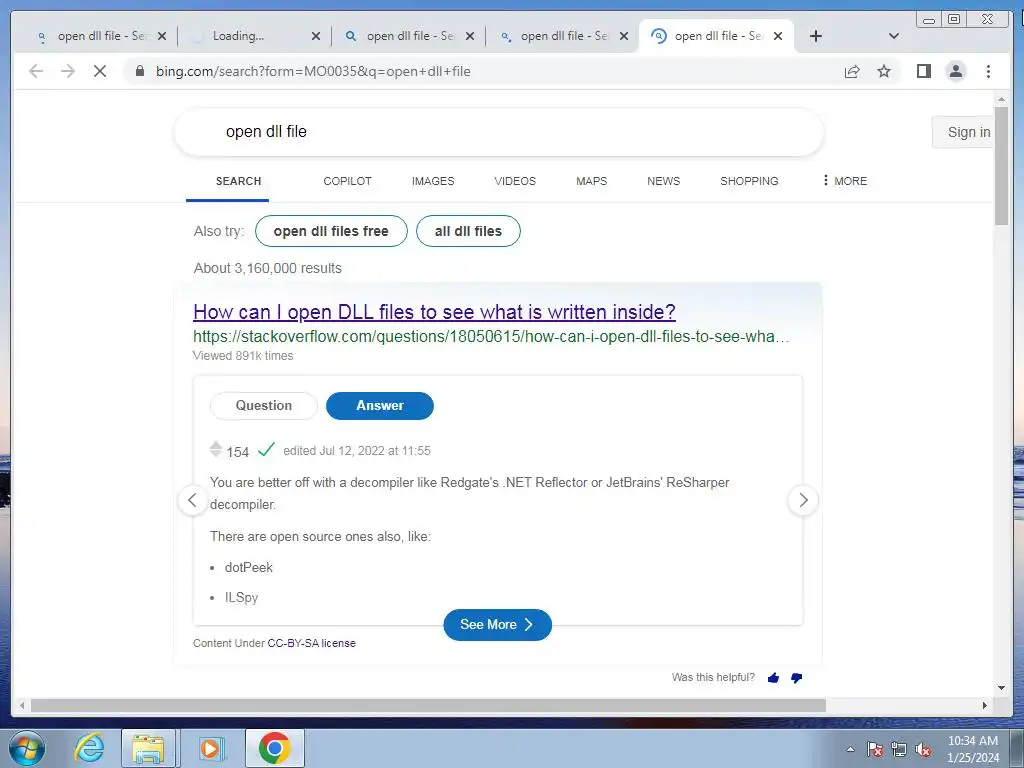1024x768 pixels.
Task: Open Chrome profile avatar
Action: point(955,71)
